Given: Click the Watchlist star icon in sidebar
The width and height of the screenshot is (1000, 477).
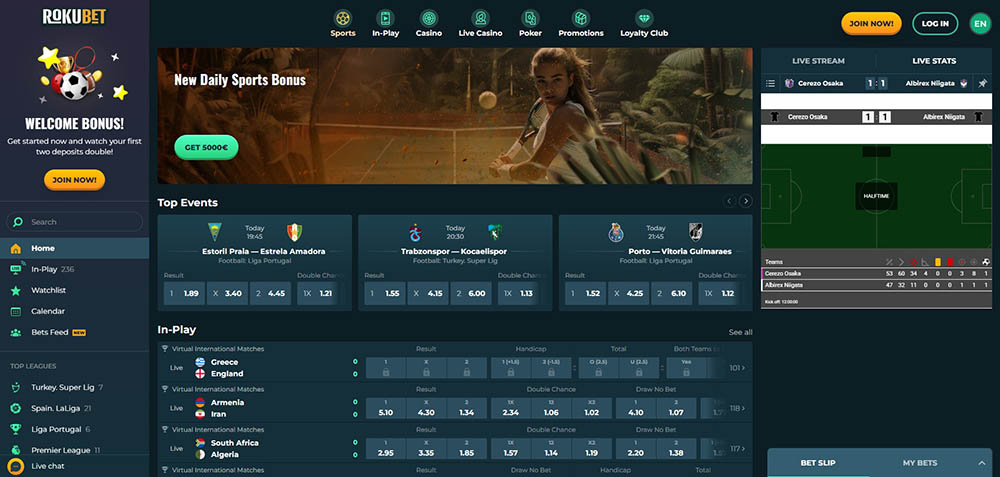Looking at the screenshot, I should coord(16,290).
